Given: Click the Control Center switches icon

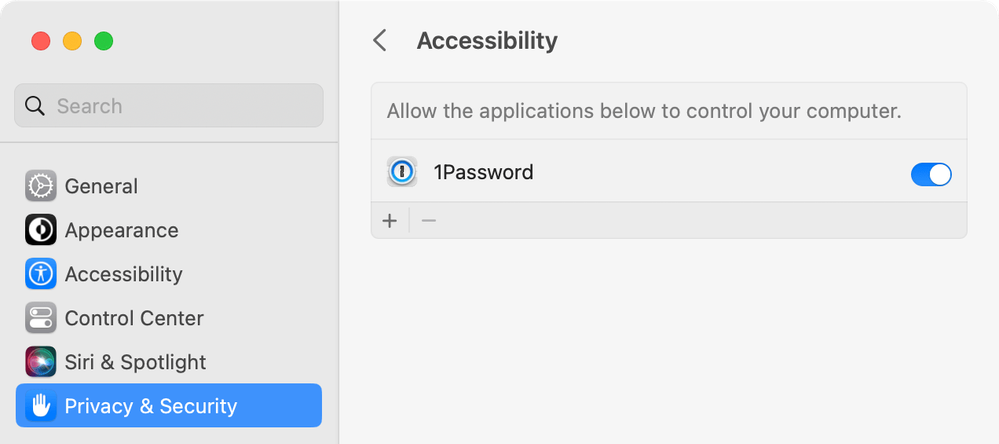Looking at the screenshot, I should pos(40,318).
